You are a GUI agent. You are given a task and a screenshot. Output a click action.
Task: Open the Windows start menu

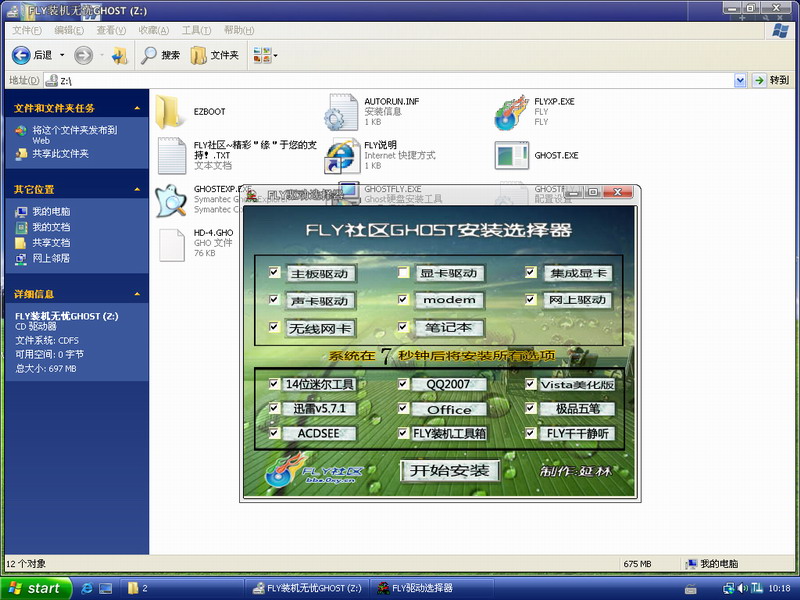(35, 588)
